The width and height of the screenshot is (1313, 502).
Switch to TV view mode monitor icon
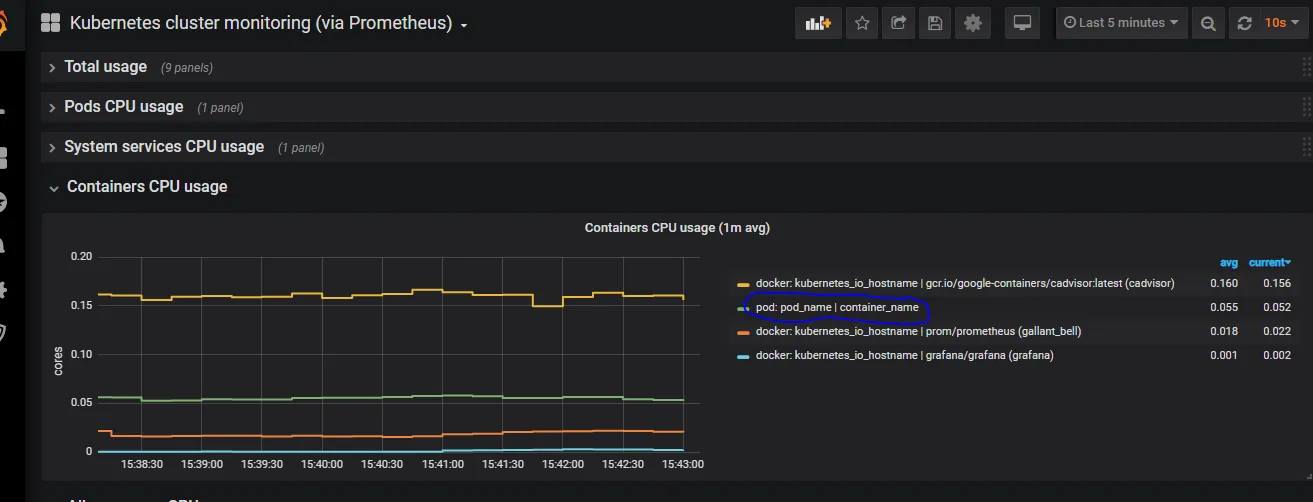[x=1022, y=23]
